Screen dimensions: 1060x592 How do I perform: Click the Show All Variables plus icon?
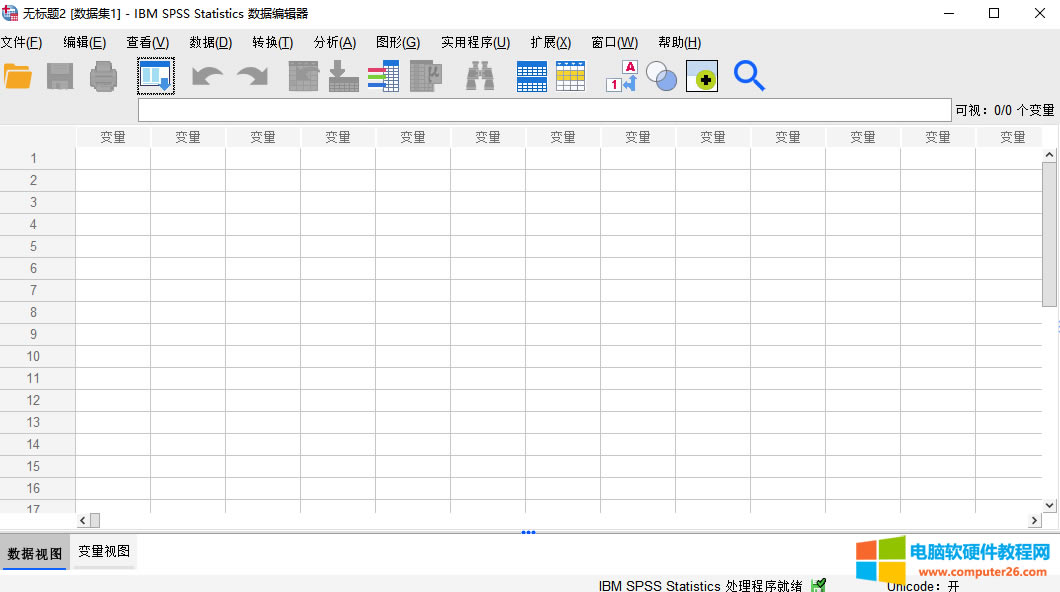[702, 77]
